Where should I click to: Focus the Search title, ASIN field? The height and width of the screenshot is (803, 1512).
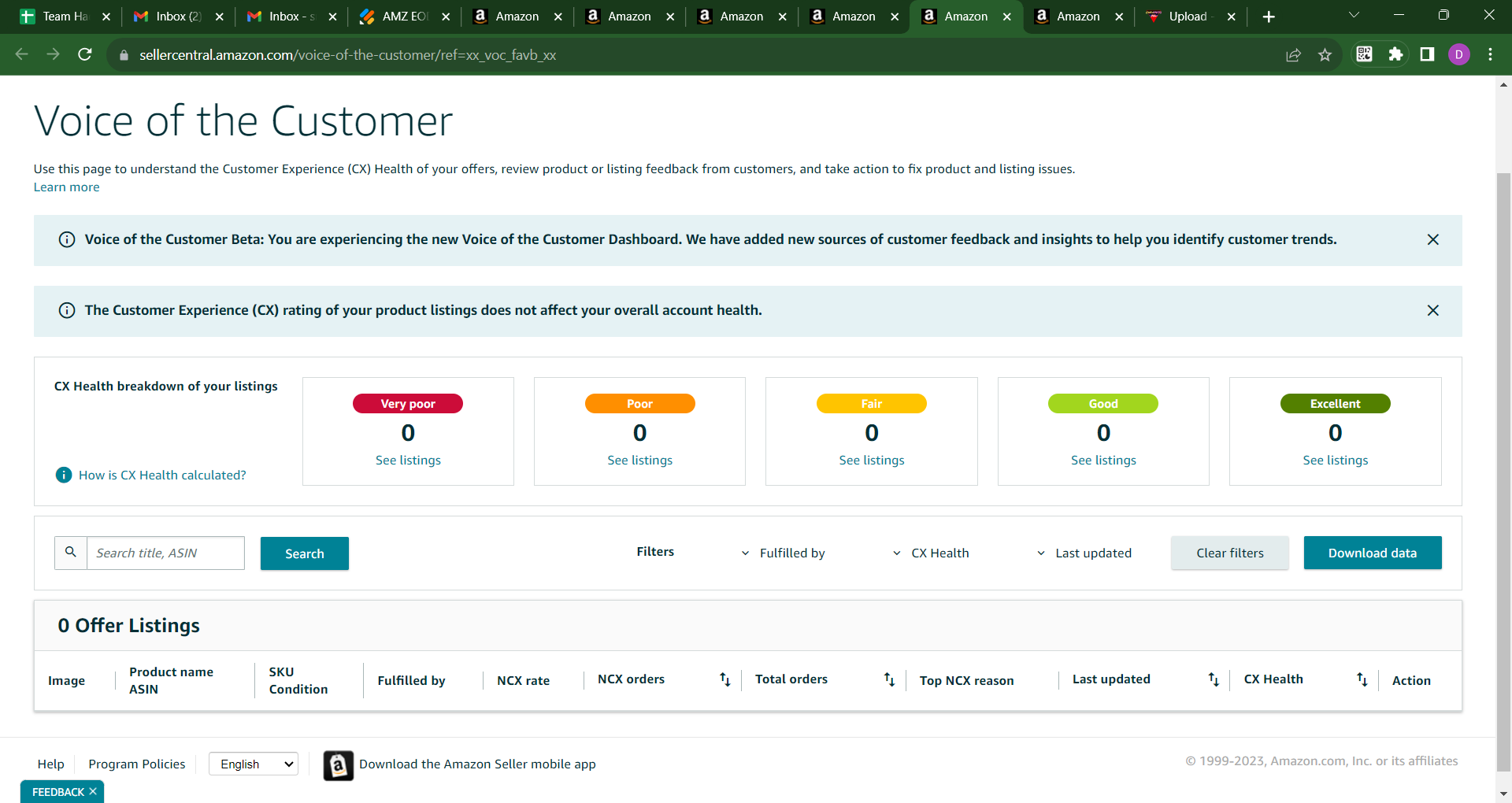pyautogui.click(x=165, y=553)
